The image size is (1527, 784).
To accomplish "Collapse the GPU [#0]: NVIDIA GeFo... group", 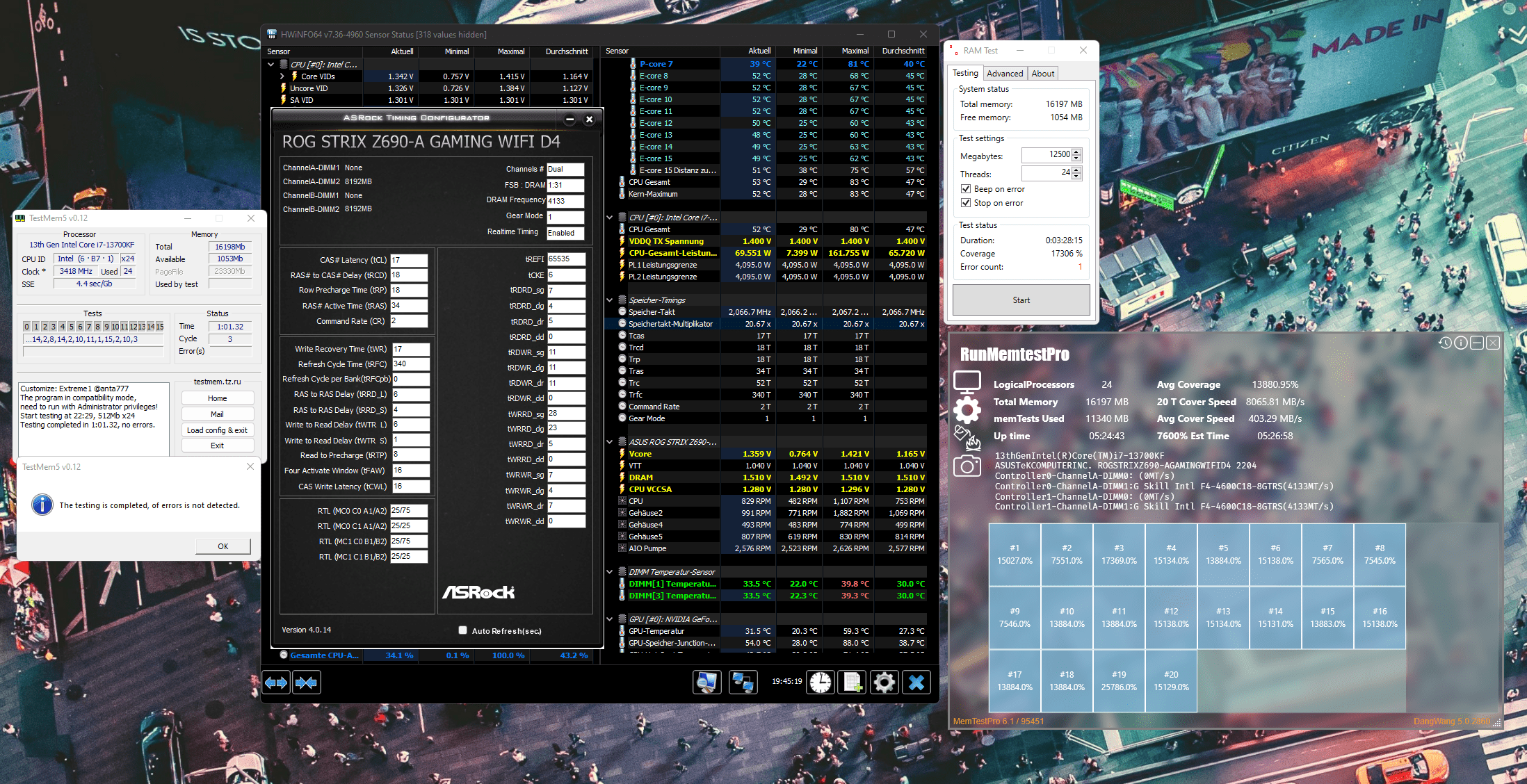I will click(610, 619).
